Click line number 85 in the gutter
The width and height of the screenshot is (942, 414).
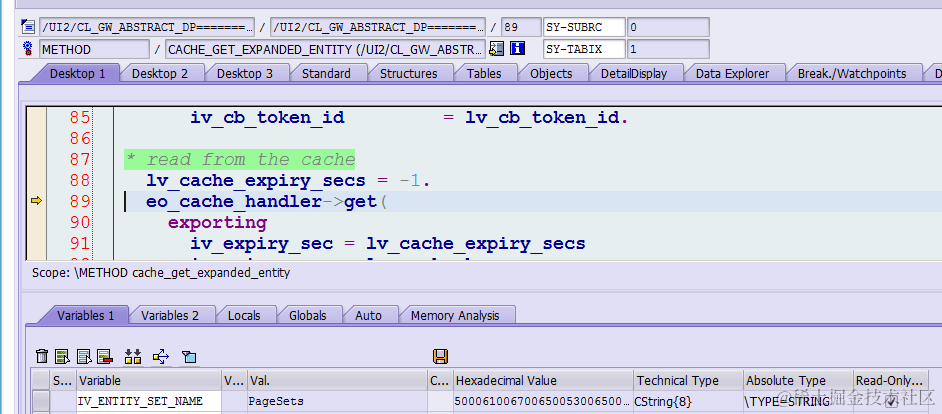[79, 117]
